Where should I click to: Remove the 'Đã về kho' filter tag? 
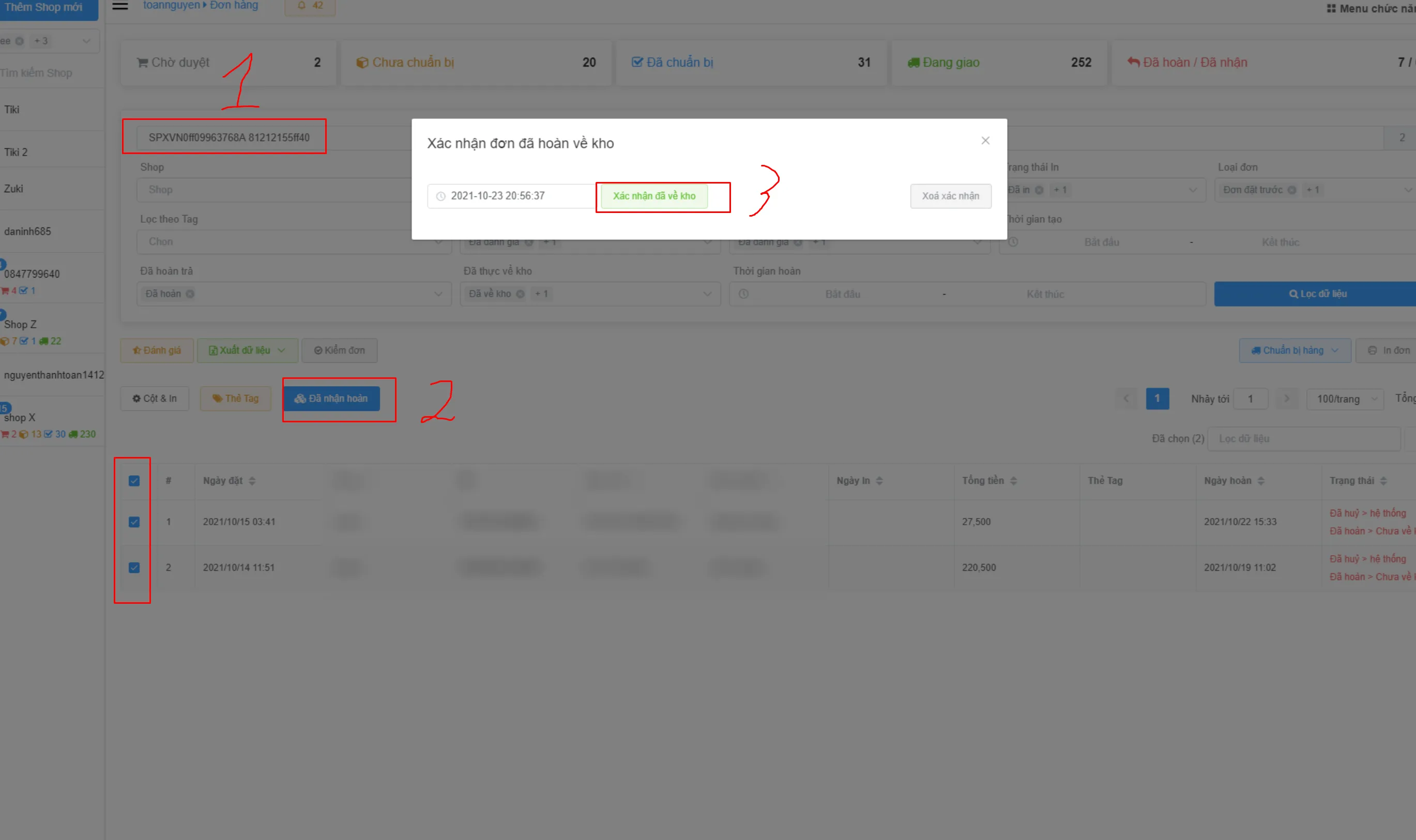click(x=520, y=294)
